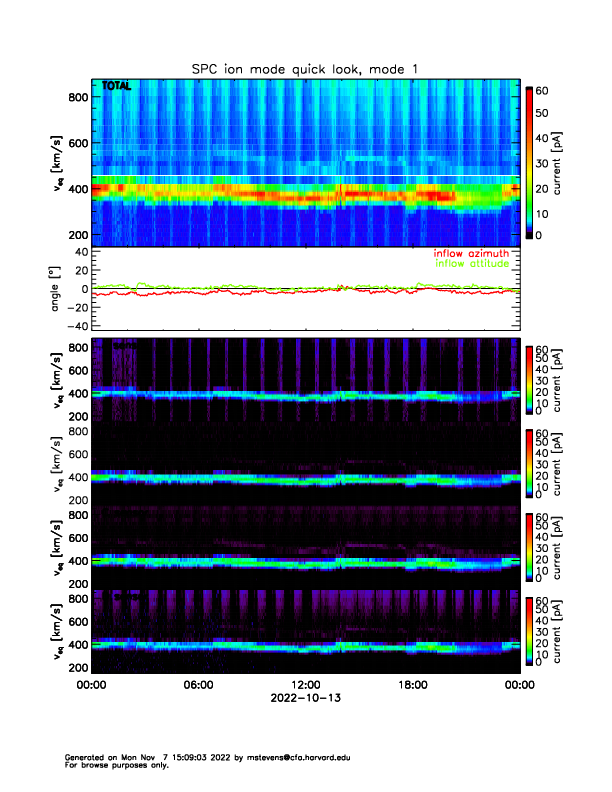612x792 pixels.
Task: Click the -40 tick on the angle axis
Action: [76, 325]
